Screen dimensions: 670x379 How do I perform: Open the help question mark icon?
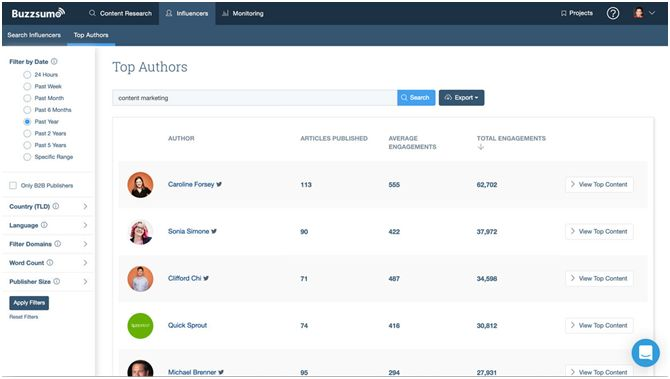point(613,14)
